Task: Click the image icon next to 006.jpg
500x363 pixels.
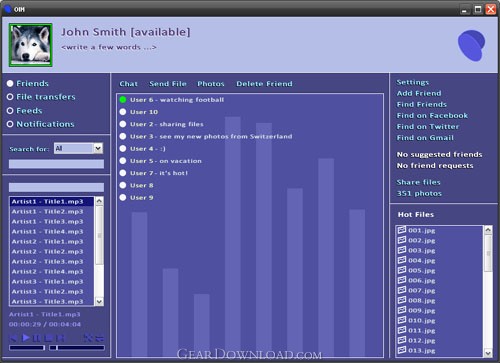Action: click(402, 280)
